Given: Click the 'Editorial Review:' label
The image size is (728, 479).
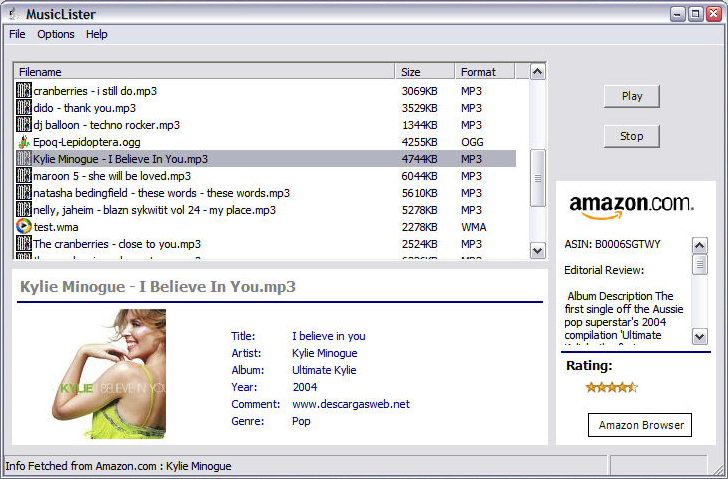Looking at the screenshot, I should click(x=604, y=270).
